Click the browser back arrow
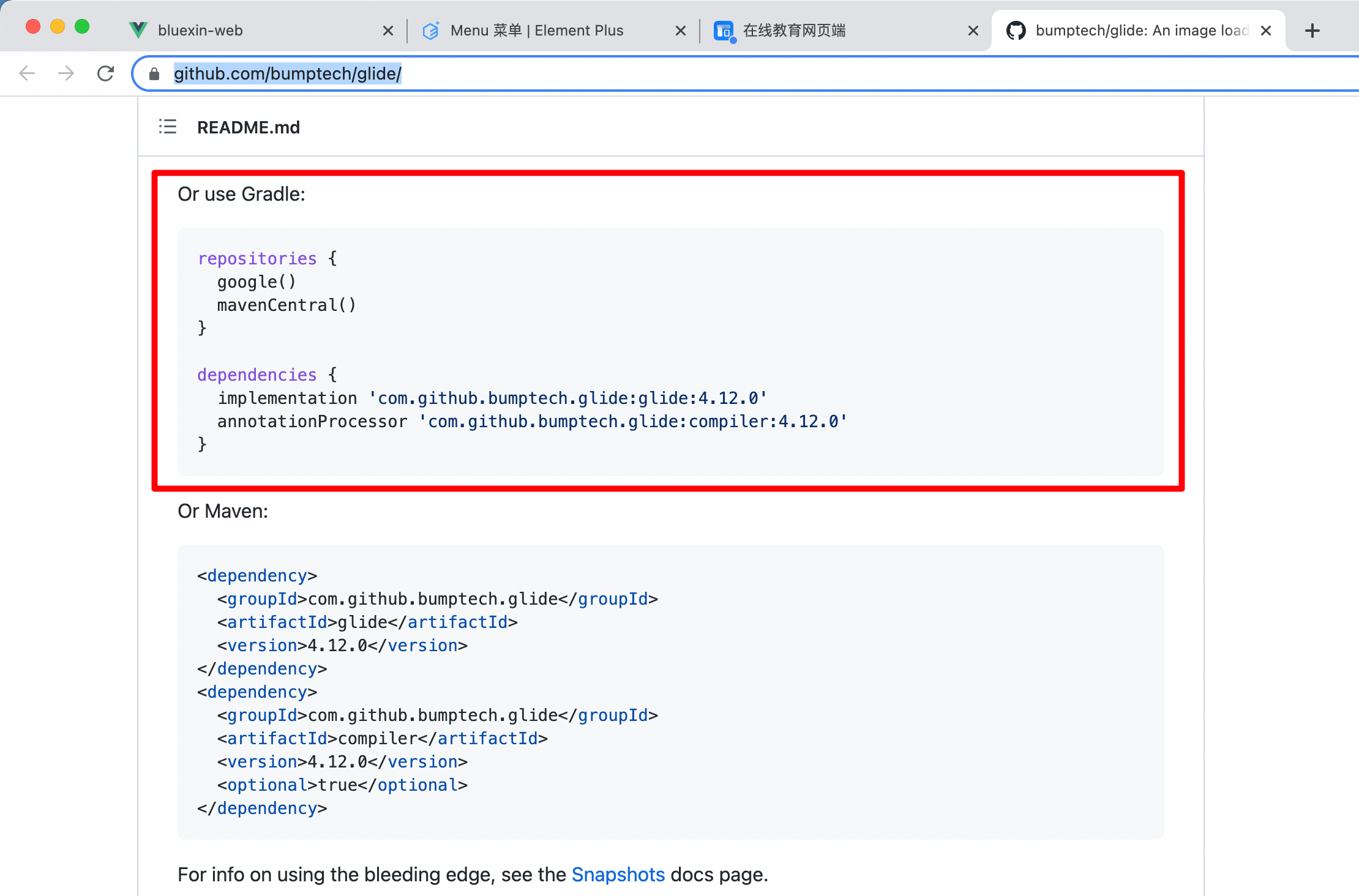 (27, 73)
